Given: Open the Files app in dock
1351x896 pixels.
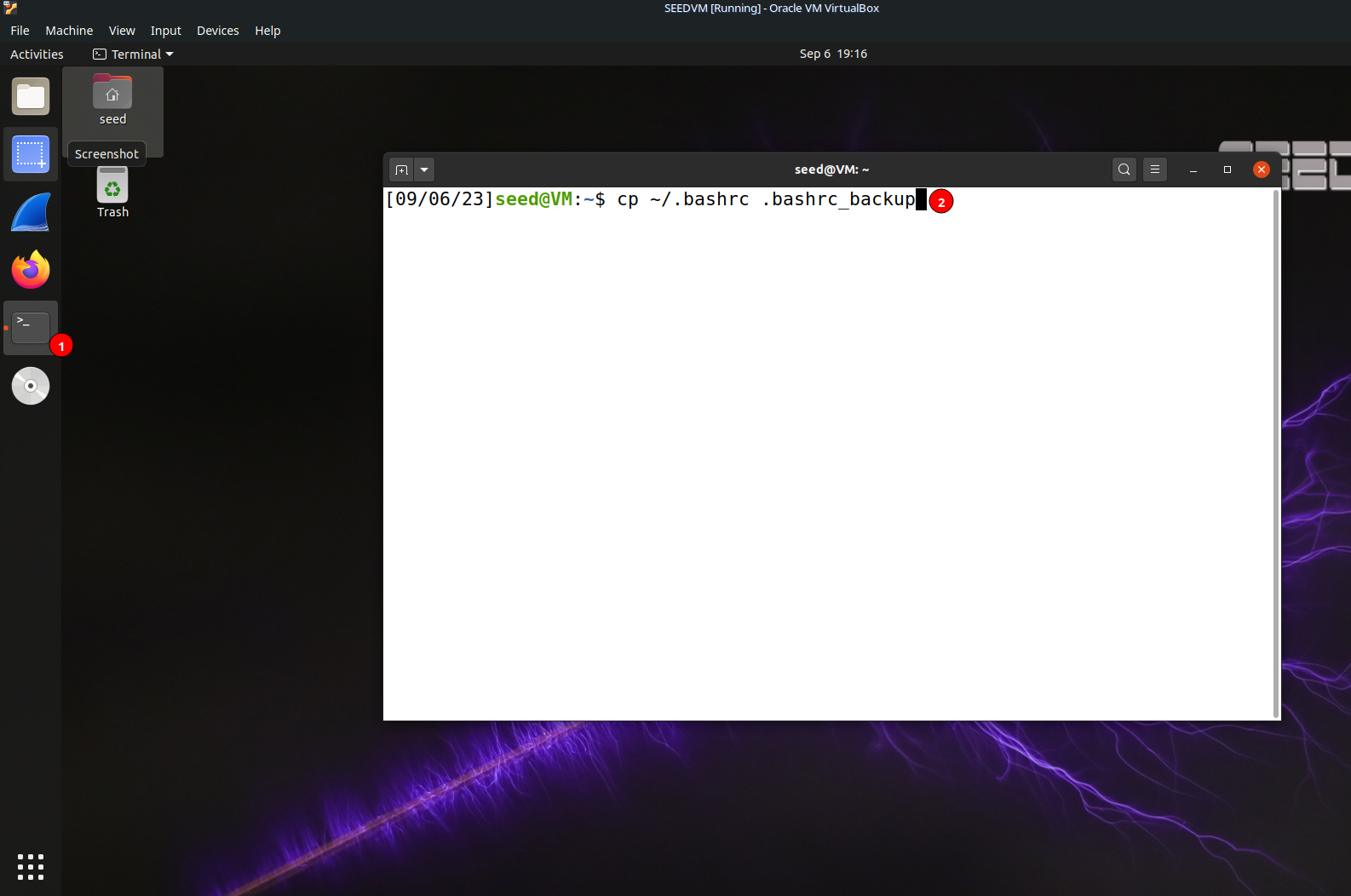Looking at the screenshot, I should [x=31, y=97].
